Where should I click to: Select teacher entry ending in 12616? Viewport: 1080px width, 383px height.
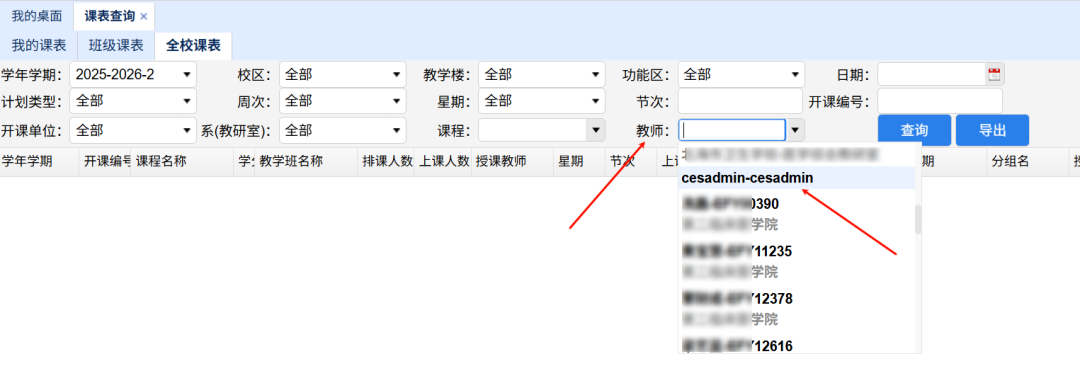tap(796, 345)
